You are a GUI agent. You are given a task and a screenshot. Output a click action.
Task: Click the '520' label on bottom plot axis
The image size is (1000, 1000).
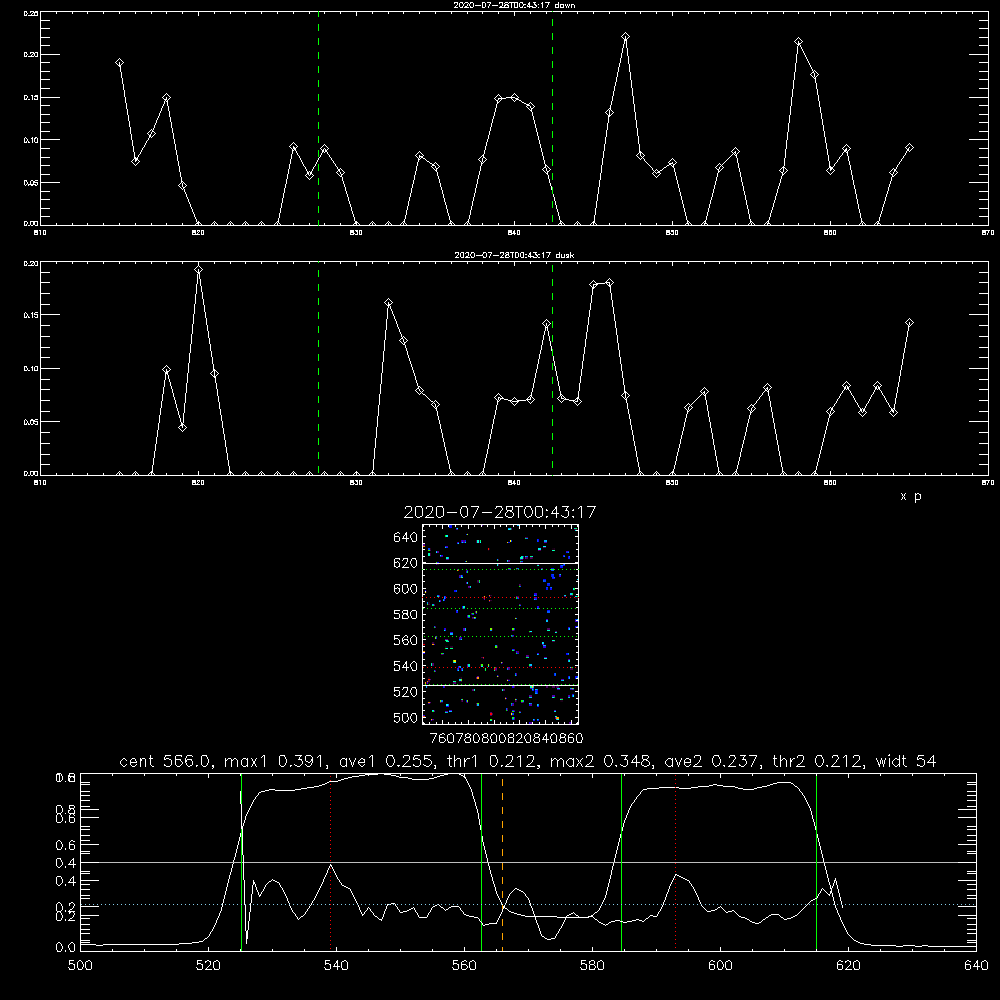point(208,966)
